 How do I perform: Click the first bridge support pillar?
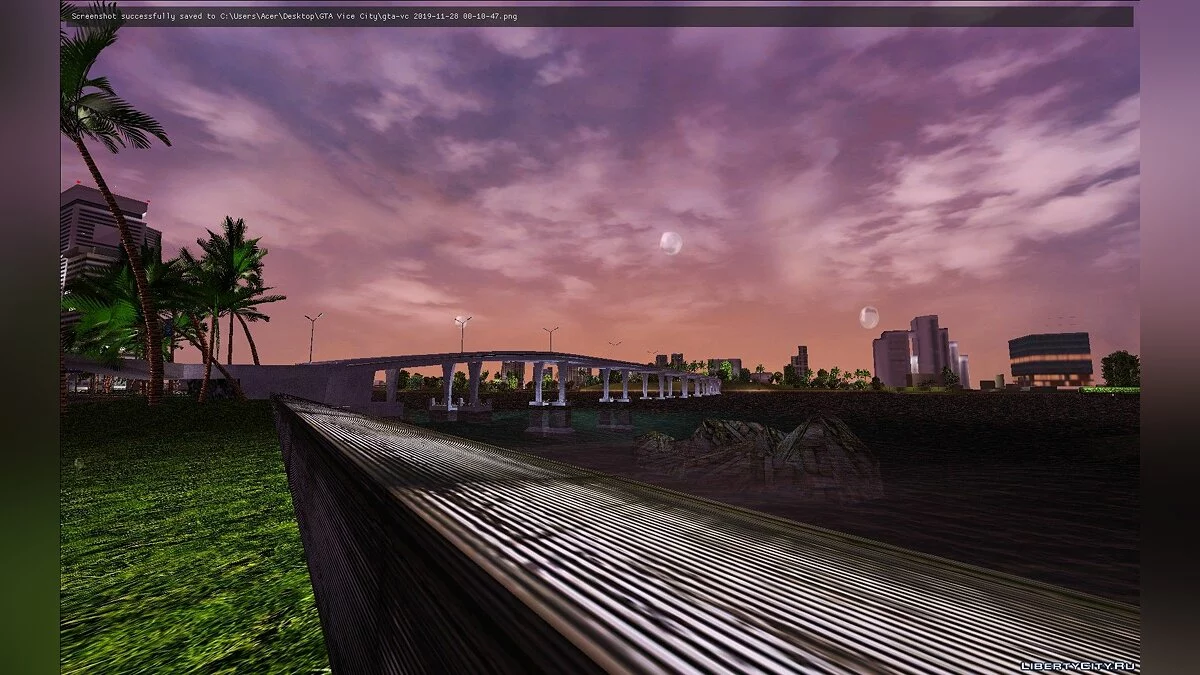pyautogui.click(x=447, y=386)
